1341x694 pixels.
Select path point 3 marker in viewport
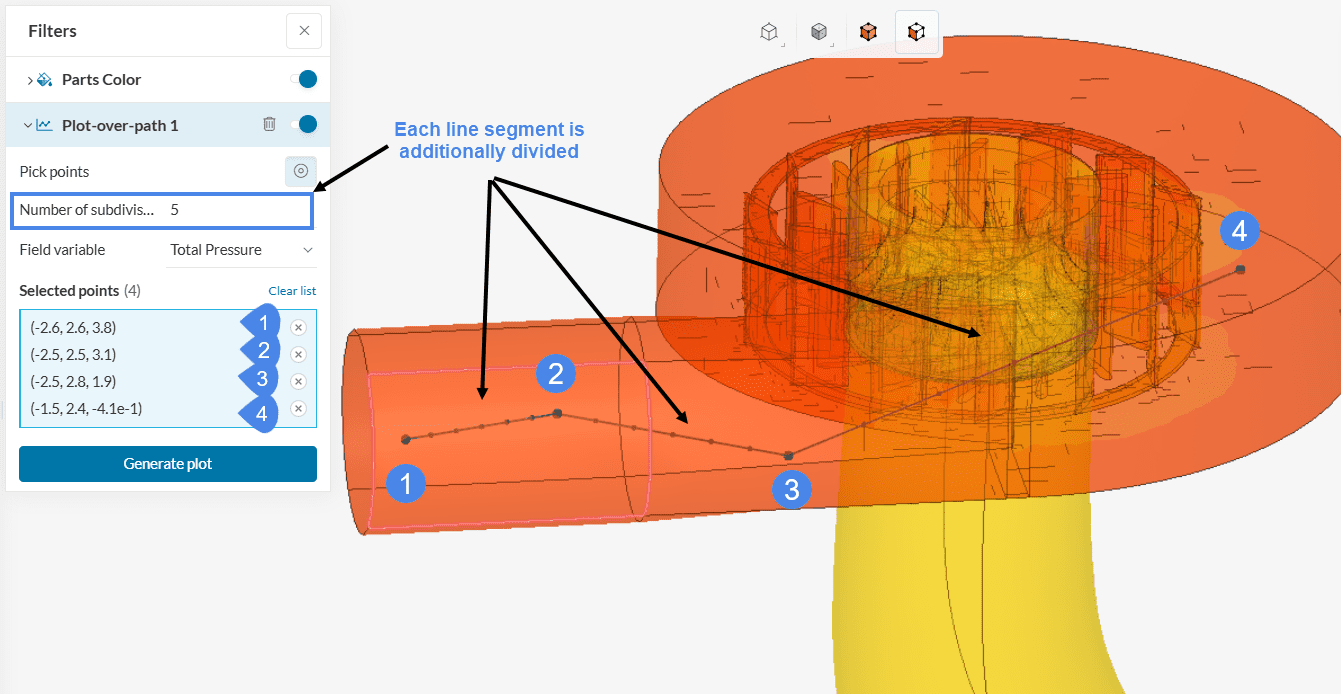788,456
